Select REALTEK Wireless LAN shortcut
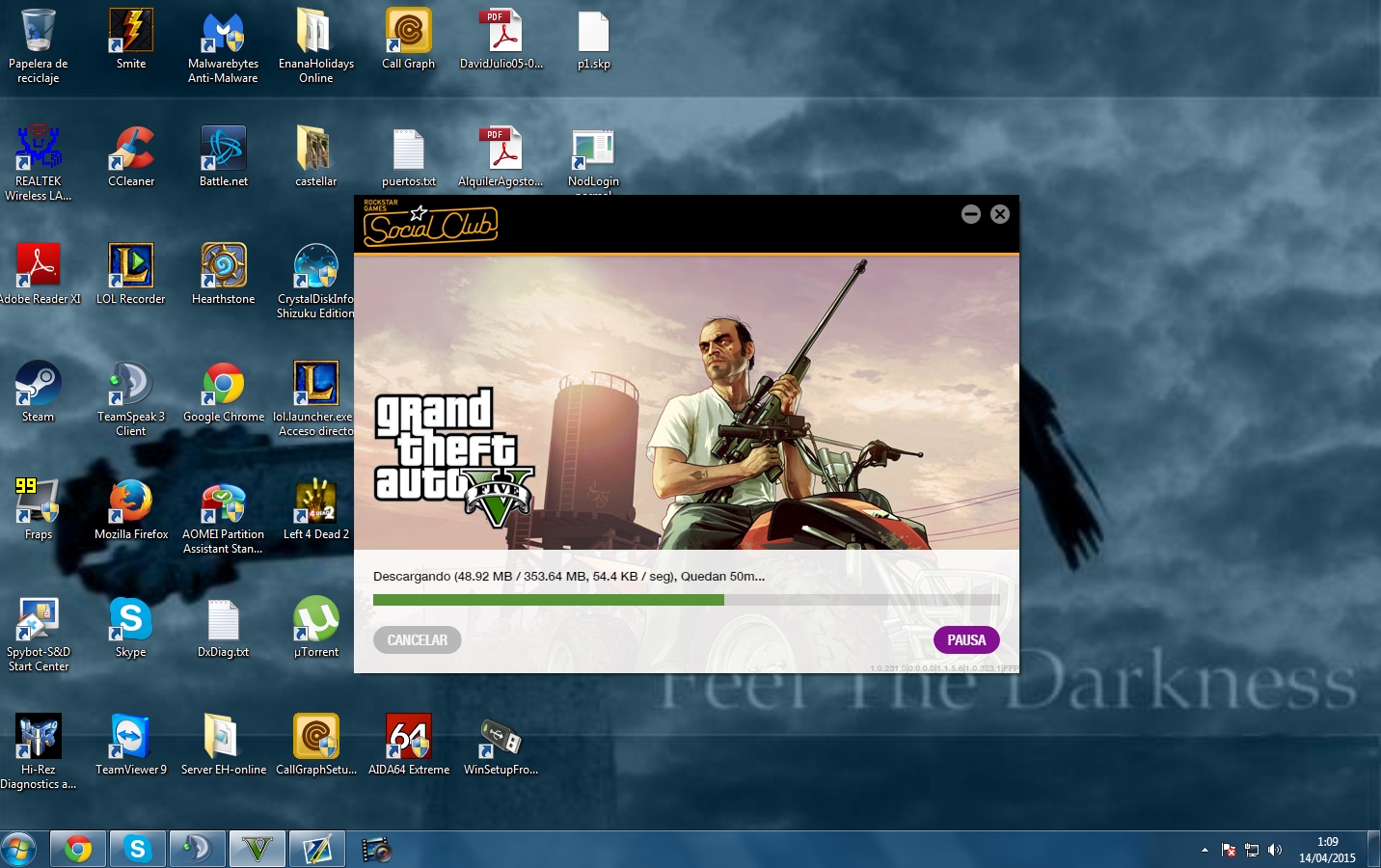The image size is (1381, 868). click(x=39, y=162)
